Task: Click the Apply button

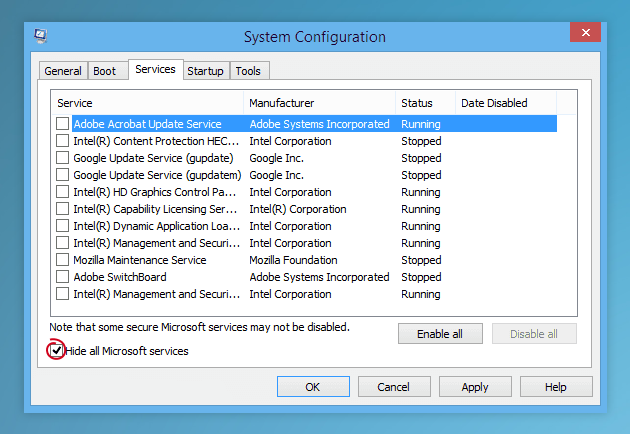Action: click(475, 387)
